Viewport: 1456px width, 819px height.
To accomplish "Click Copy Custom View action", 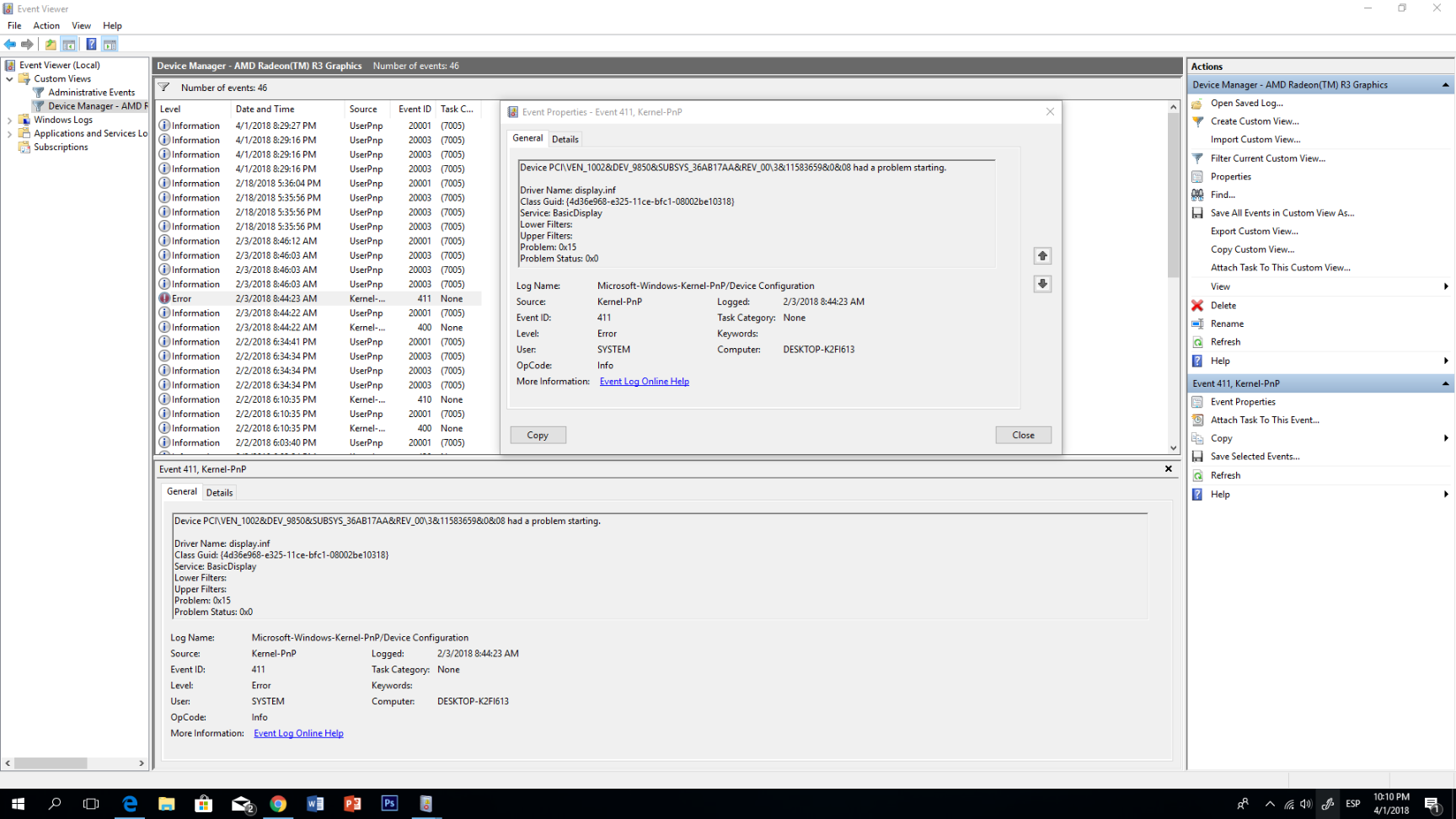I will pos(1252,250).
